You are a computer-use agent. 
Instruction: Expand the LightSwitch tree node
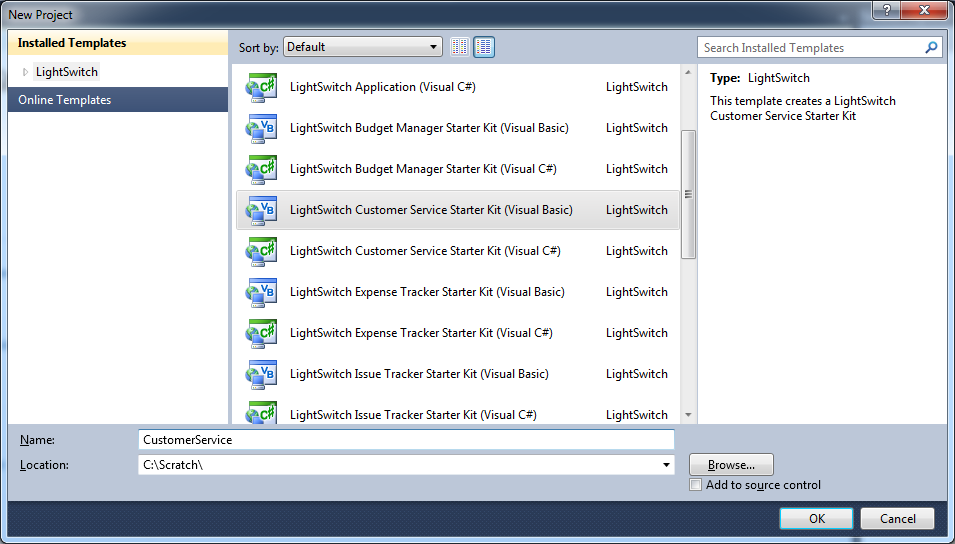pyautogui.click(x=26, y=72)
